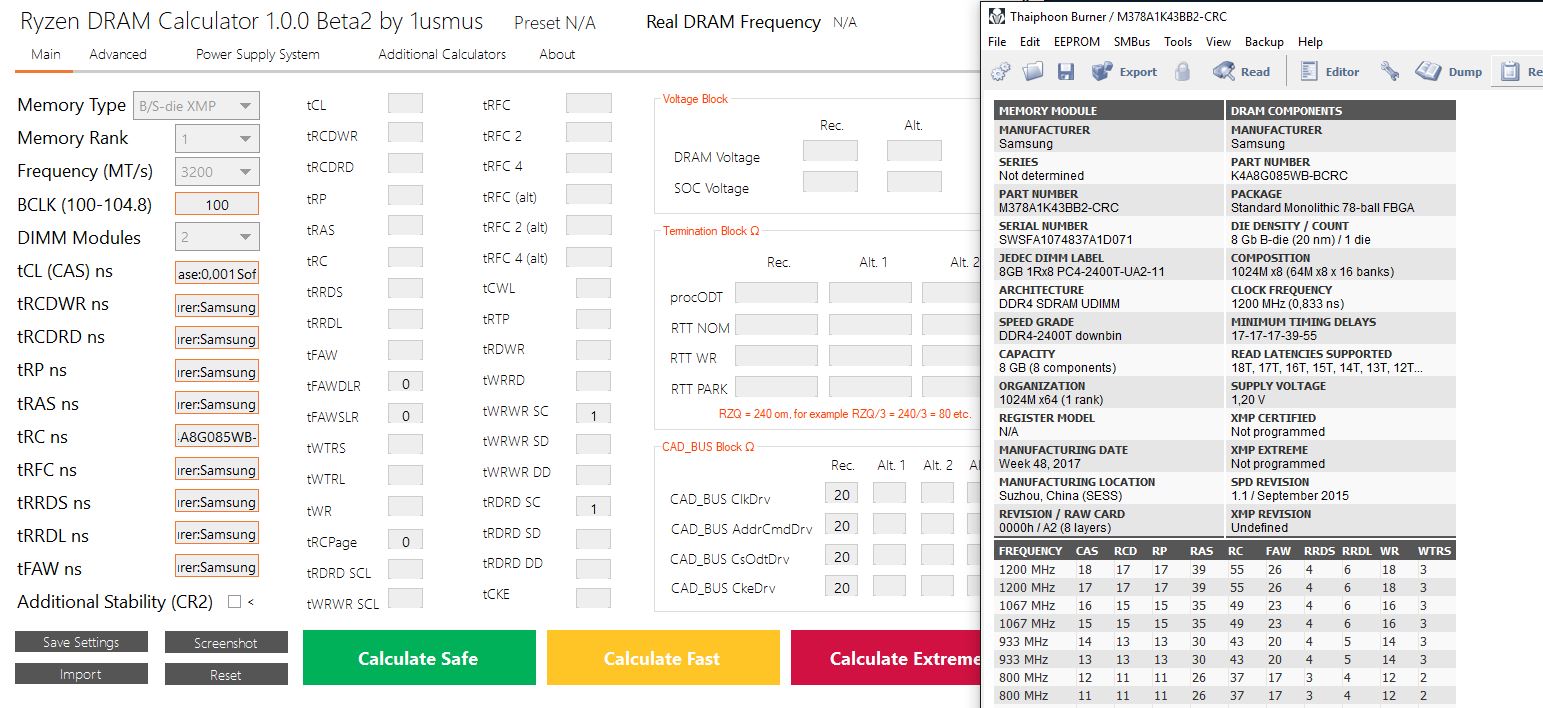Click the Import button

(81, 674)
